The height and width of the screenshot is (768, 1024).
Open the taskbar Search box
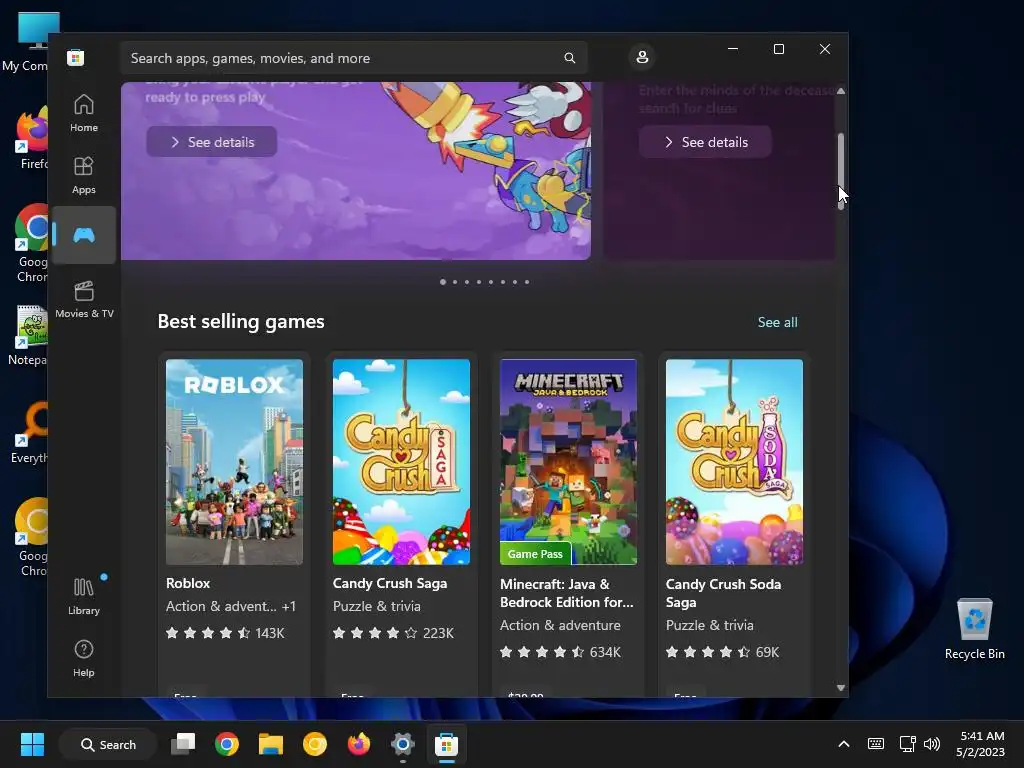click(x=108, y=744)
